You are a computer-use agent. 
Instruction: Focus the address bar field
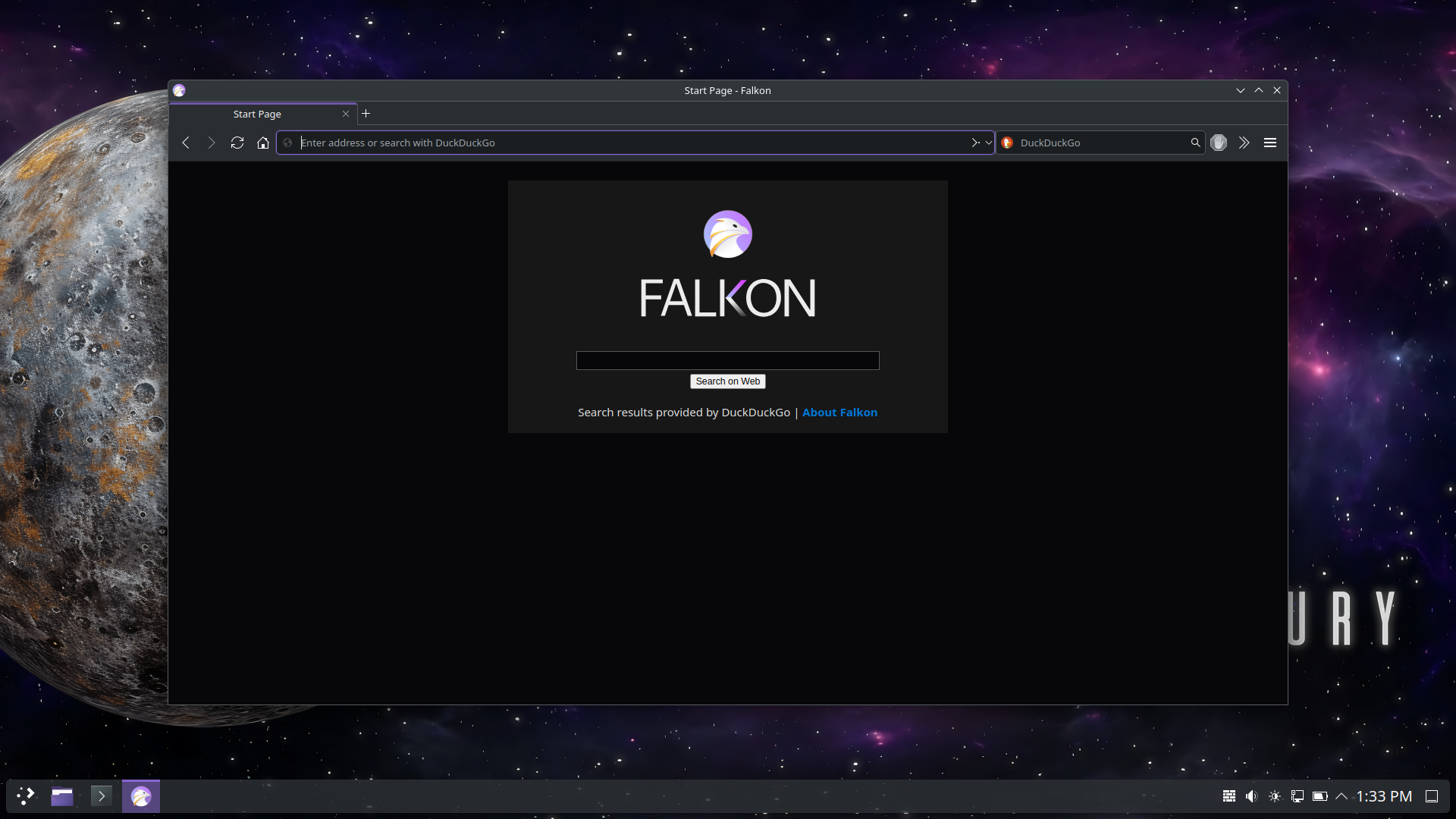pos(634,143)
